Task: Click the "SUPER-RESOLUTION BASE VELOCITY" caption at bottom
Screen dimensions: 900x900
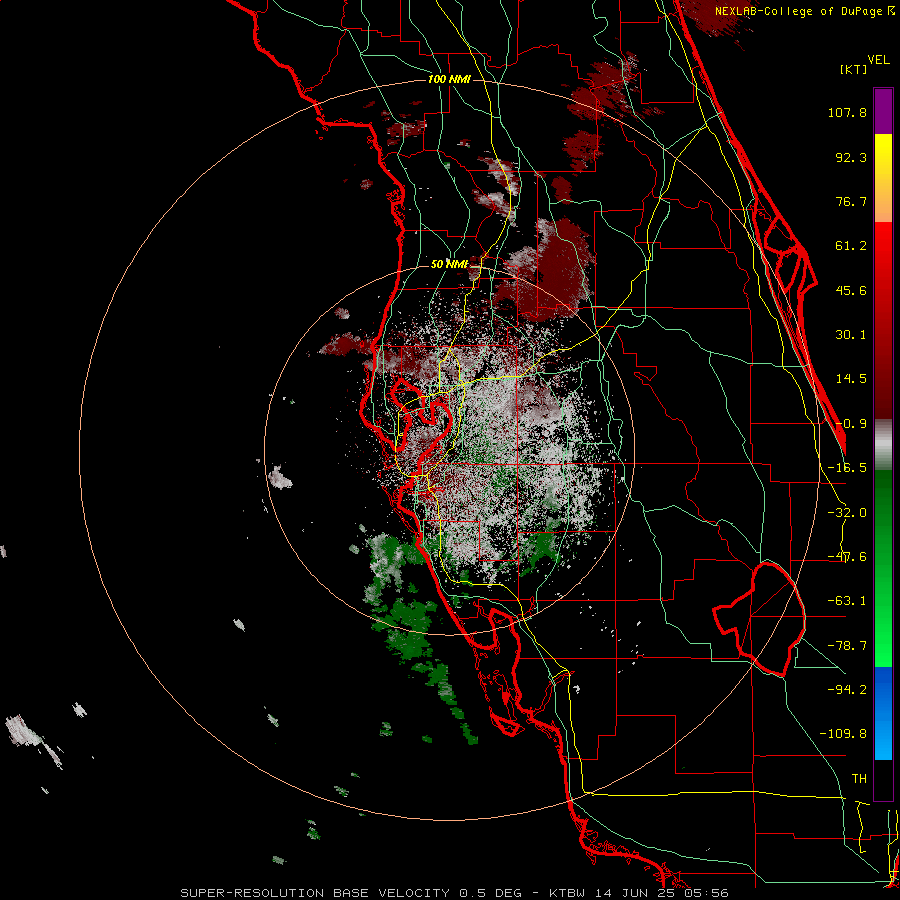Action: coord(315,893)
